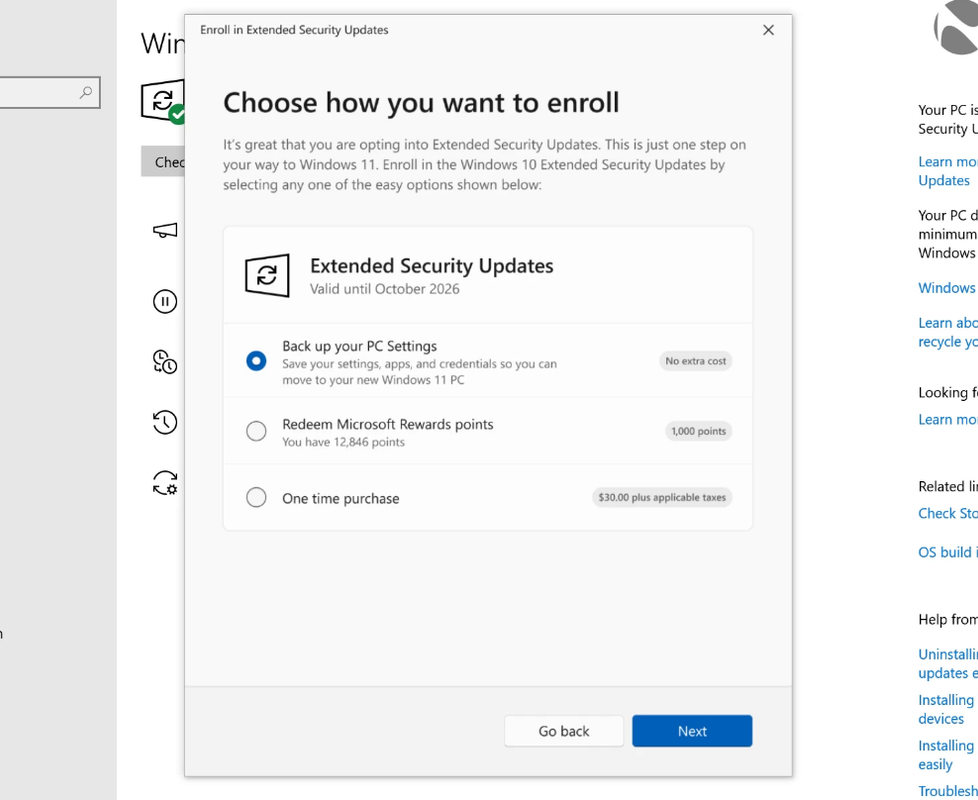
Task: Click the Go back button
Action: 563,731
